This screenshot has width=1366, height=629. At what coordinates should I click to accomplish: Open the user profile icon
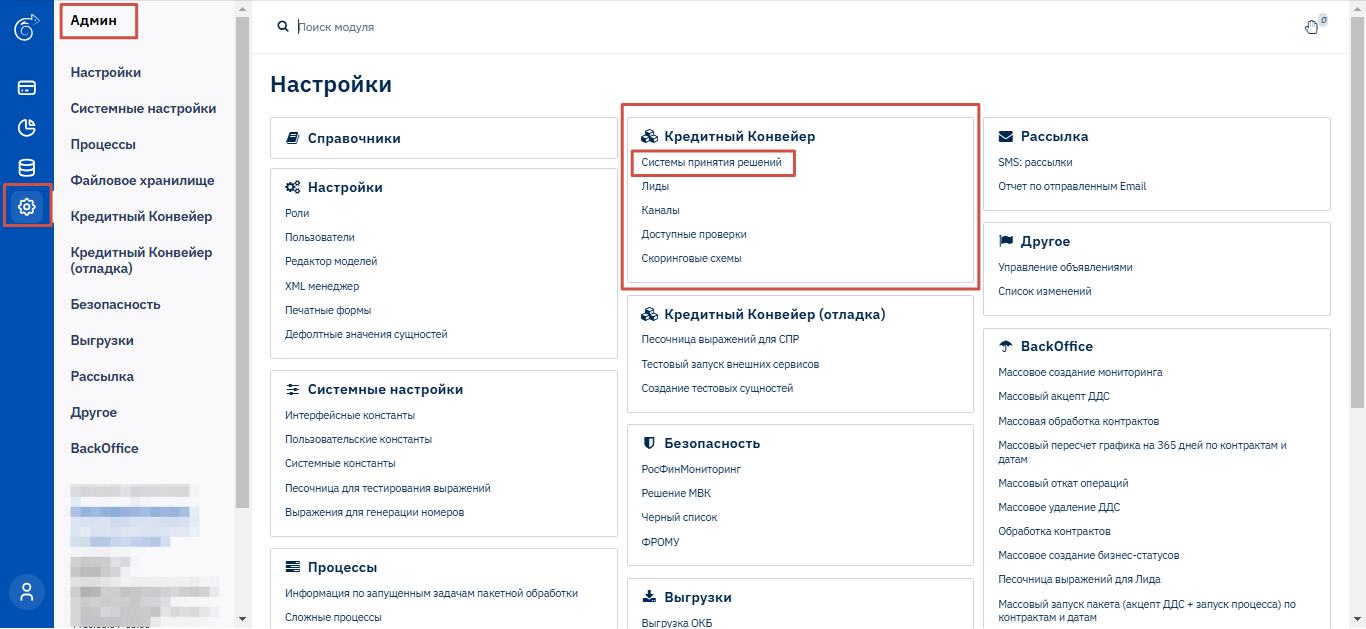tap(27, 591)
